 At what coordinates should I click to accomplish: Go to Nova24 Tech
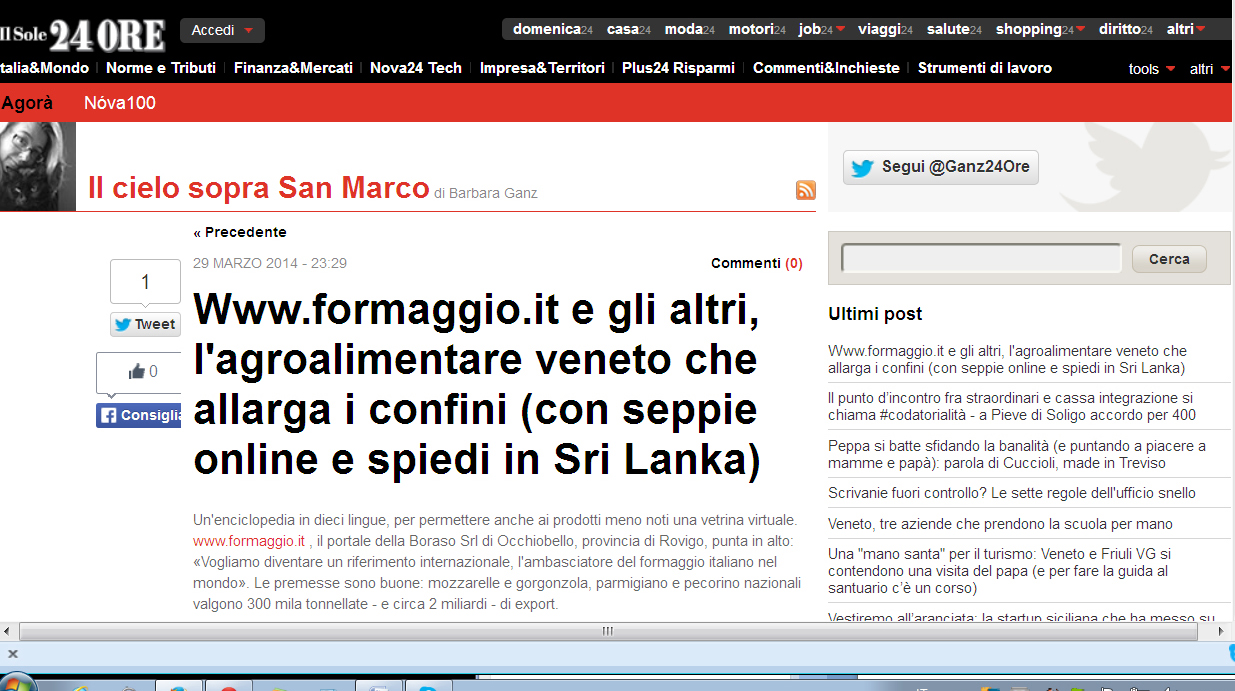click(416, 68)
